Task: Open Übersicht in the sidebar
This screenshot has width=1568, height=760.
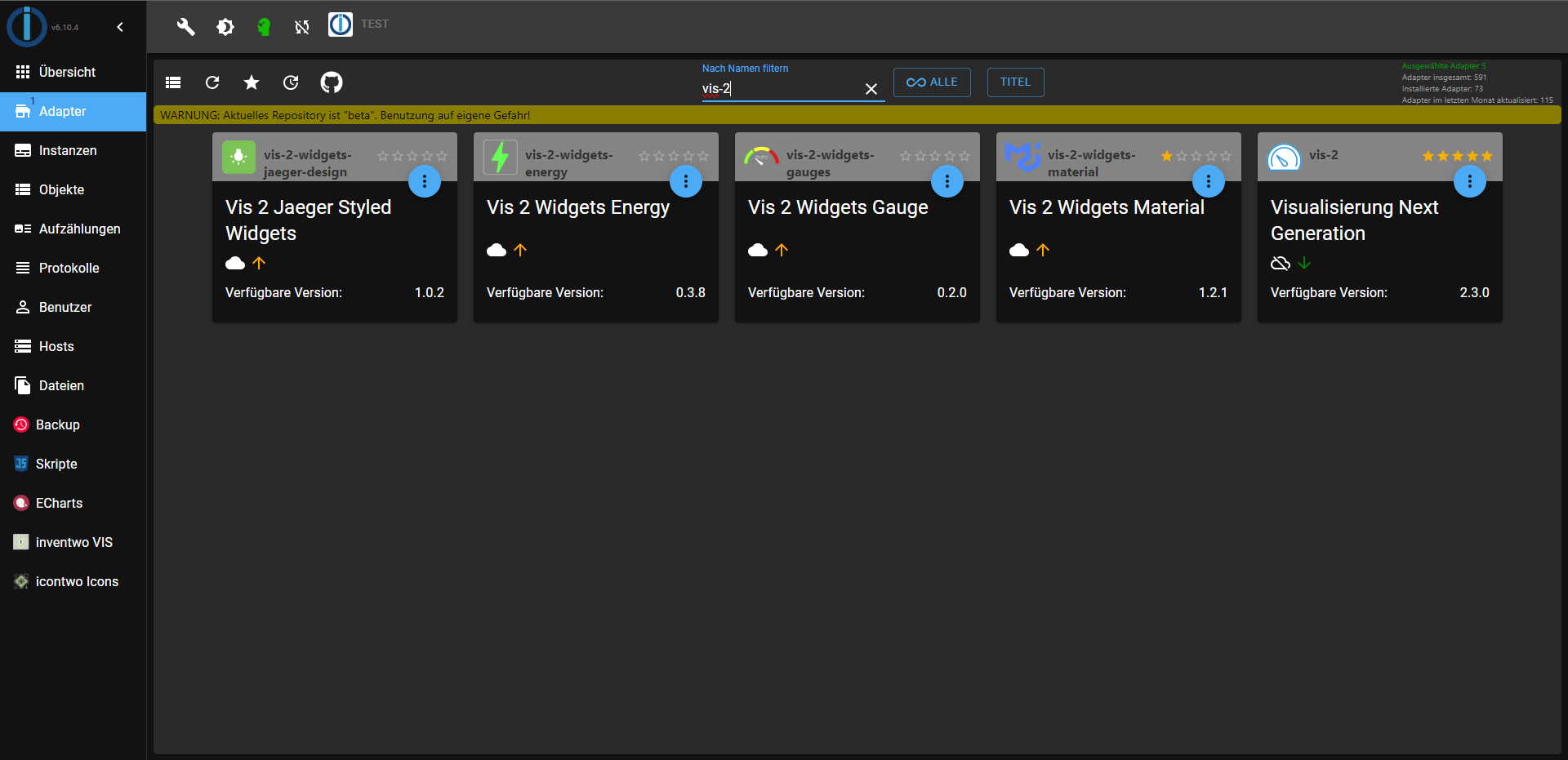Action: pyautogui.click(x=73, y=72)
